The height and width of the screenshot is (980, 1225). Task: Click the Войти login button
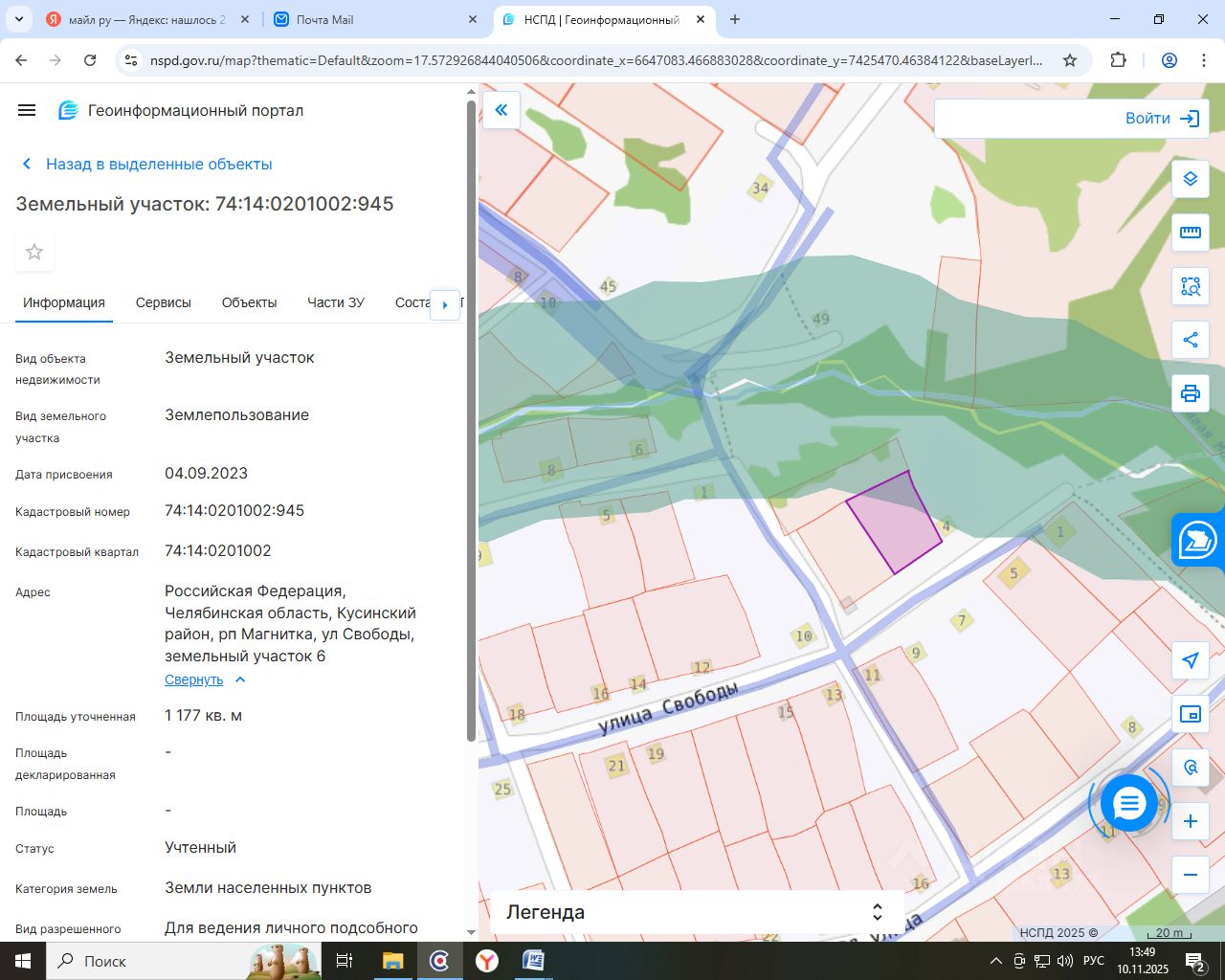click(1162, 119)
